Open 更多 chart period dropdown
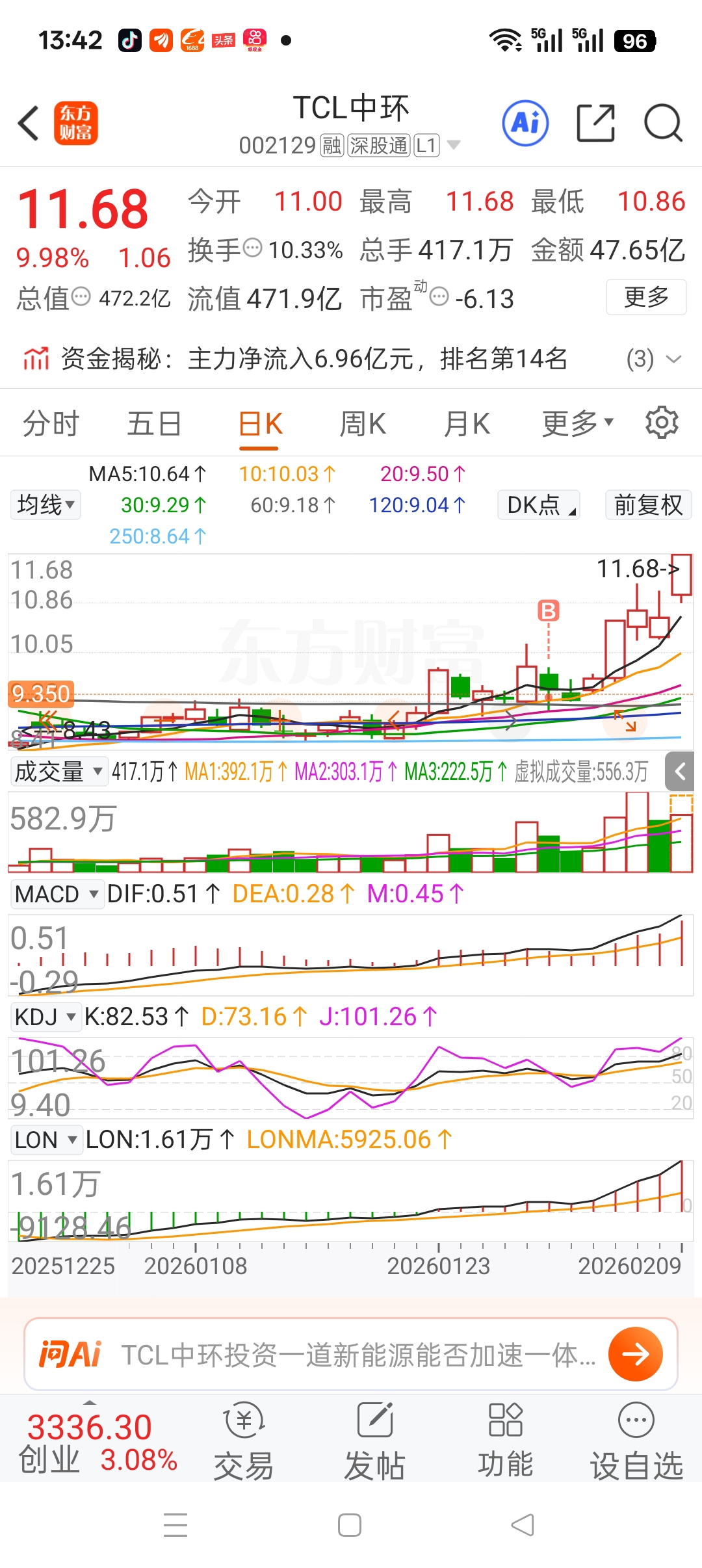Screen dimensions: 702x1568 pyautogui.click(x=577, y=423)
